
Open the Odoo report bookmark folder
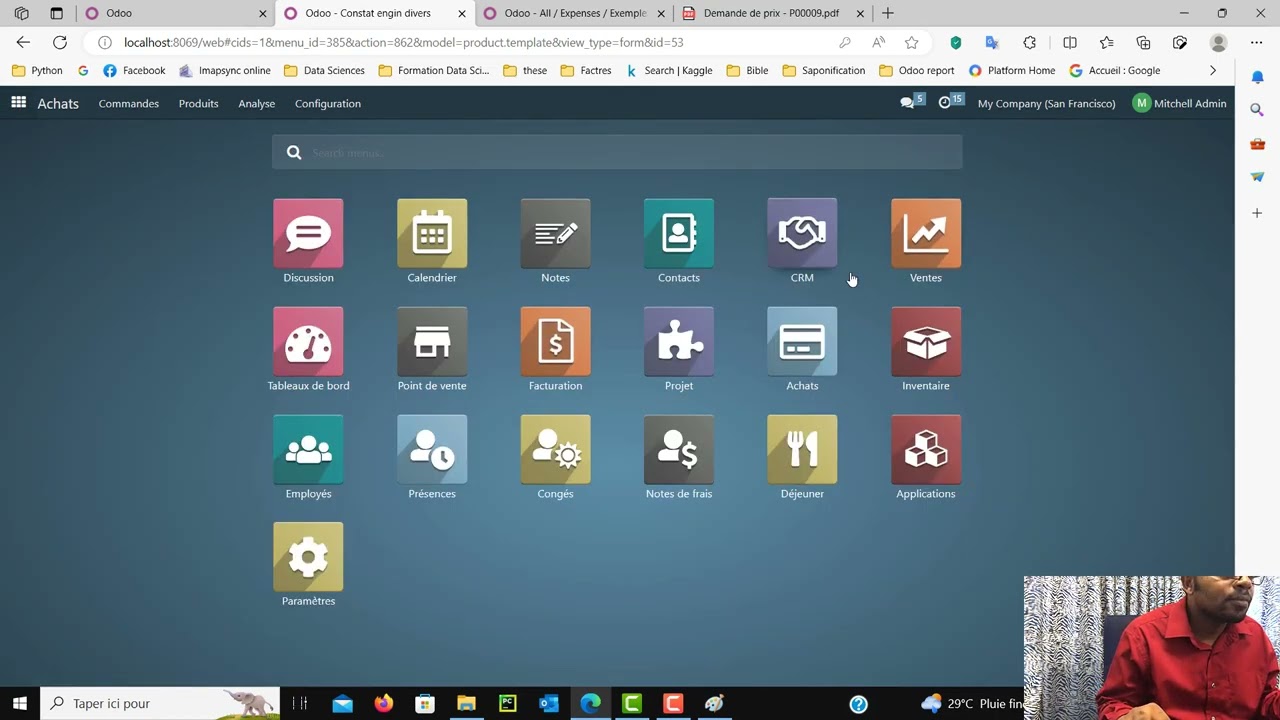pos(917,70)
